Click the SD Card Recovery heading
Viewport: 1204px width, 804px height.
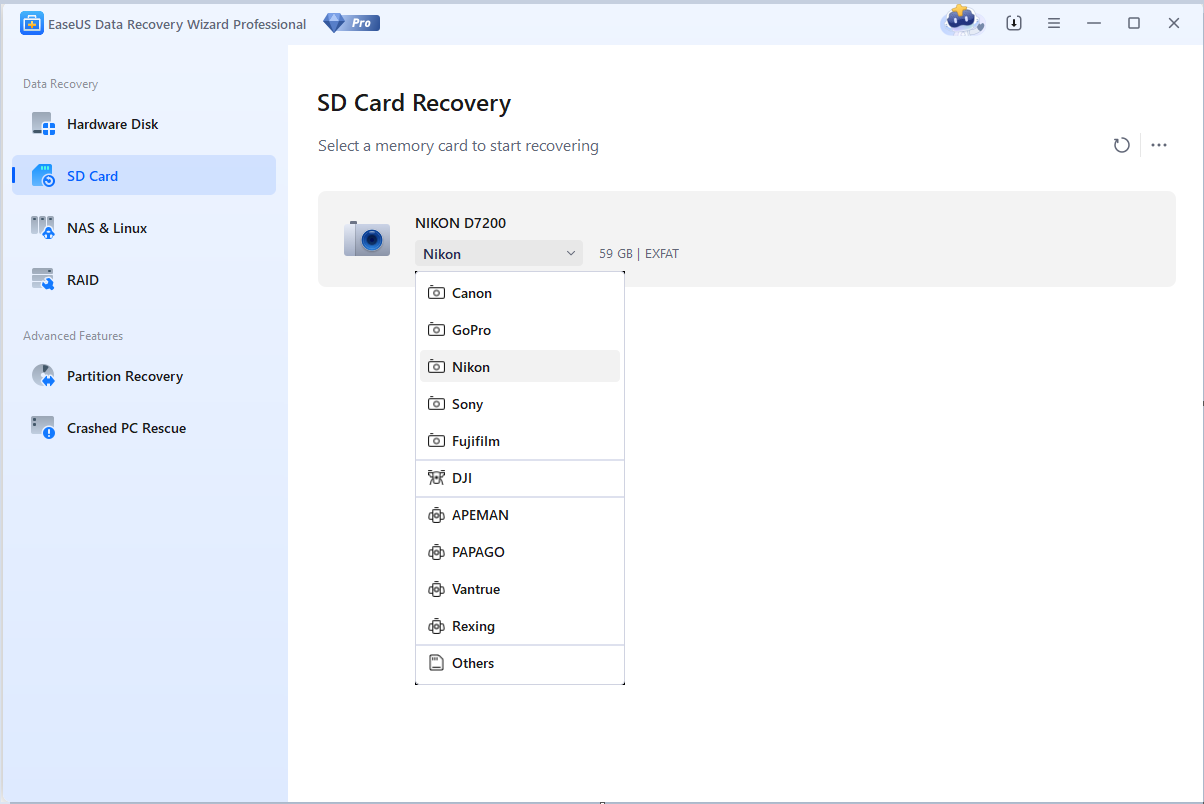click(414, 103)
